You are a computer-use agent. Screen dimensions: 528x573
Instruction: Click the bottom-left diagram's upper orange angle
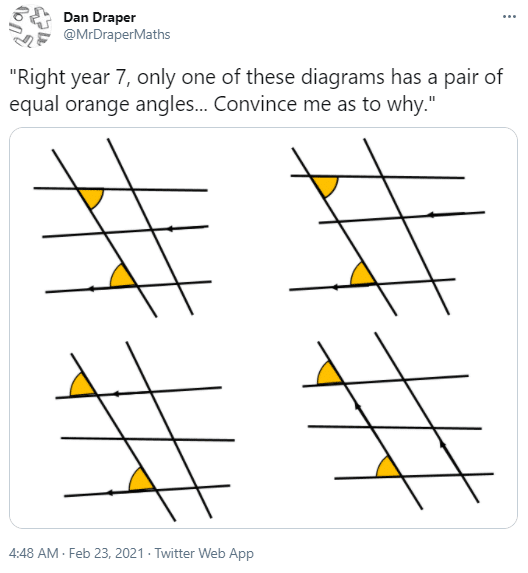82,385
